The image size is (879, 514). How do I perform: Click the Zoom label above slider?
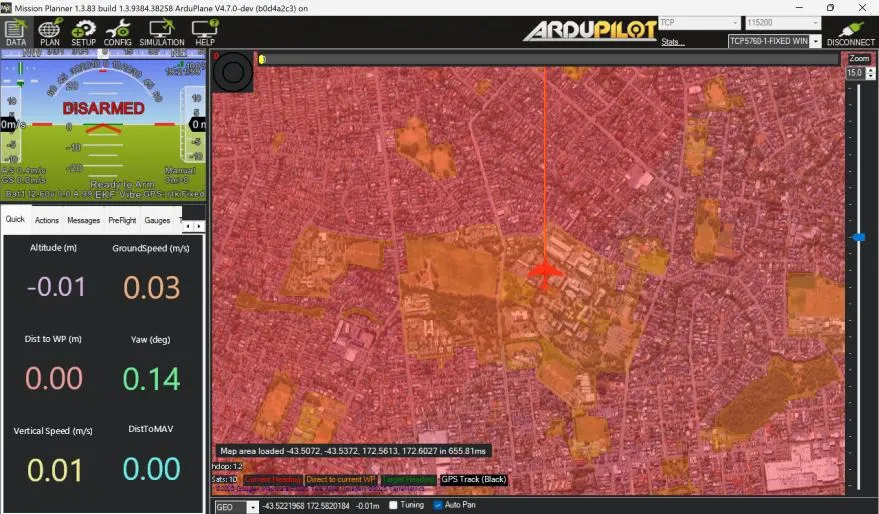tap(859, 58)
